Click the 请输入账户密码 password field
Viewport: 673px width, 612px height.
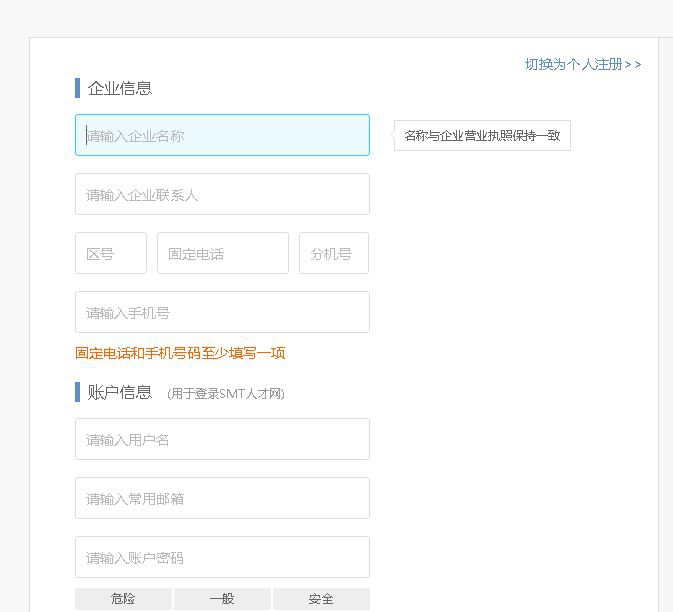pyautogui.click(x=222, y=557)
